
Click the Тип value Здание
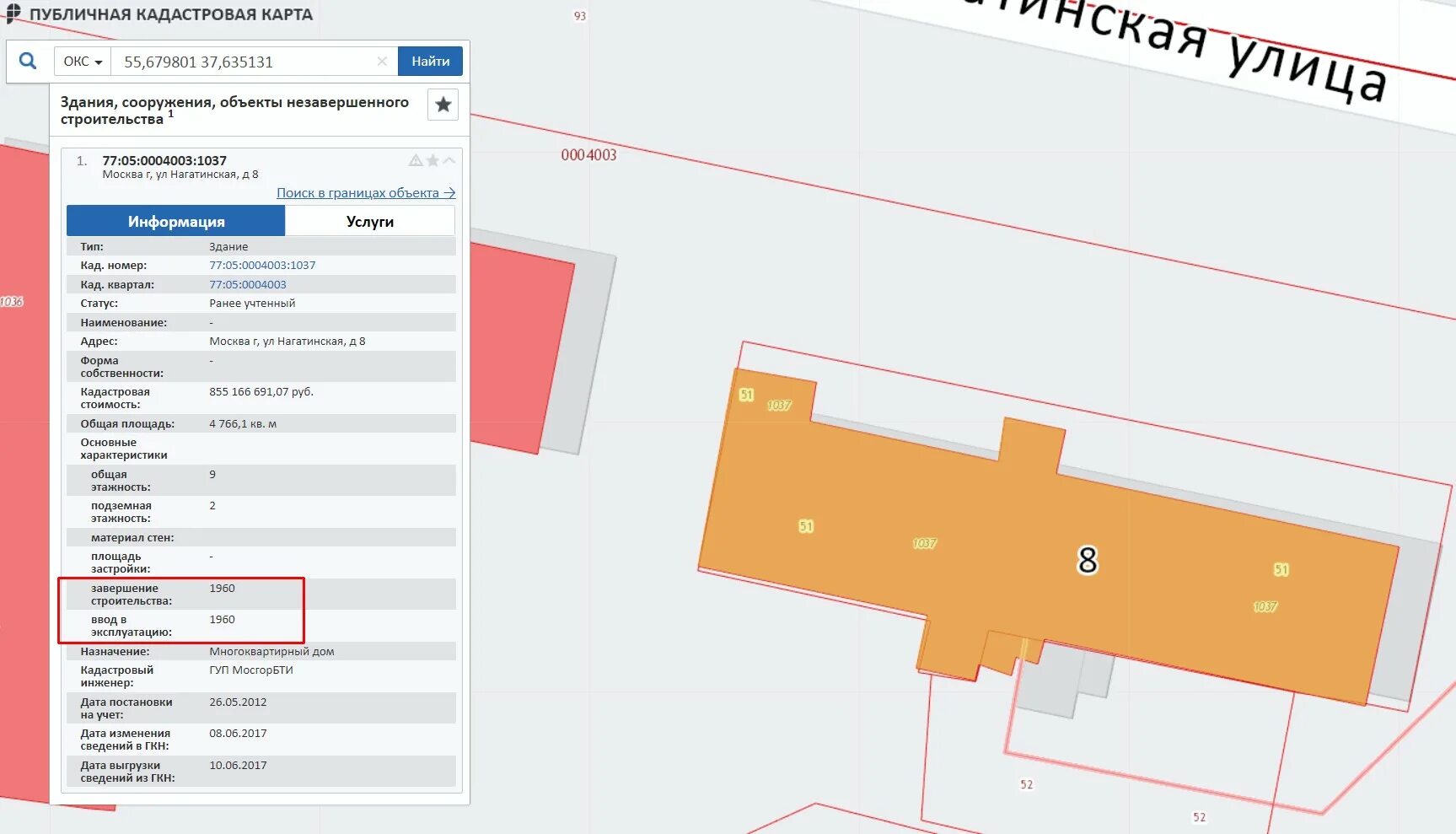[228, 247]
